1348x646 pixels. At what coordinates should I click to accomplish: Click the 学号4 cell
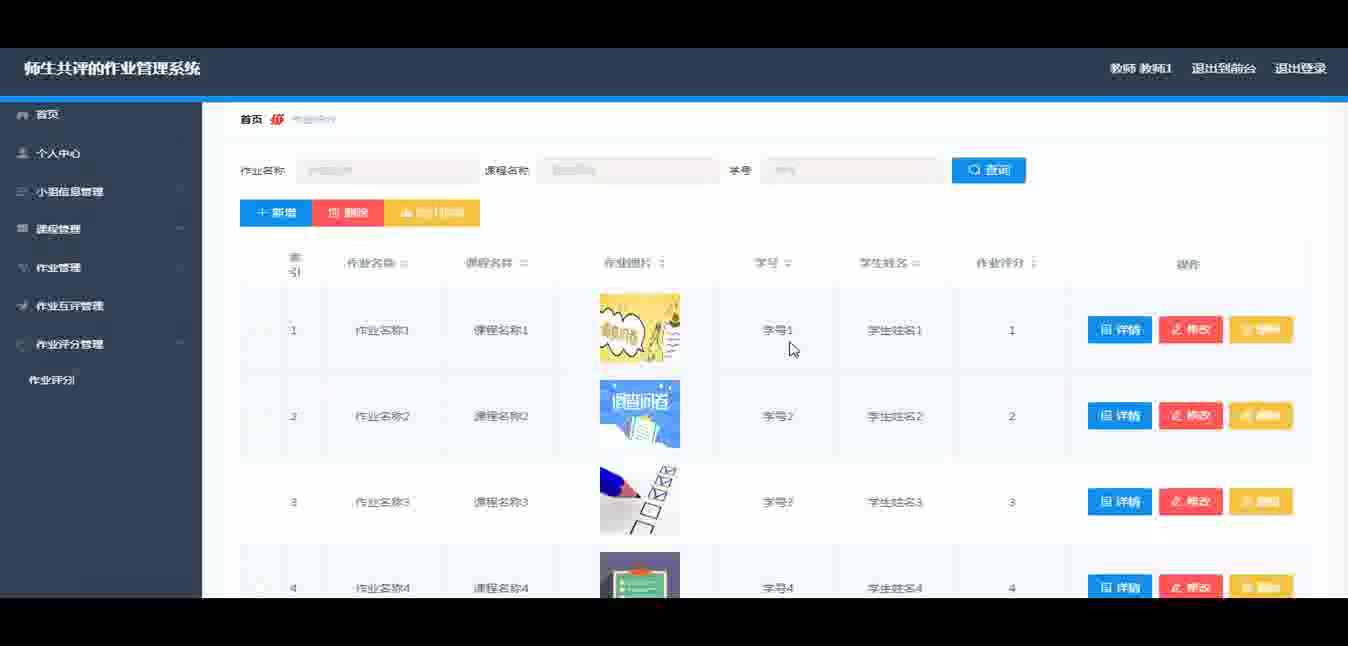pos(778,588)
